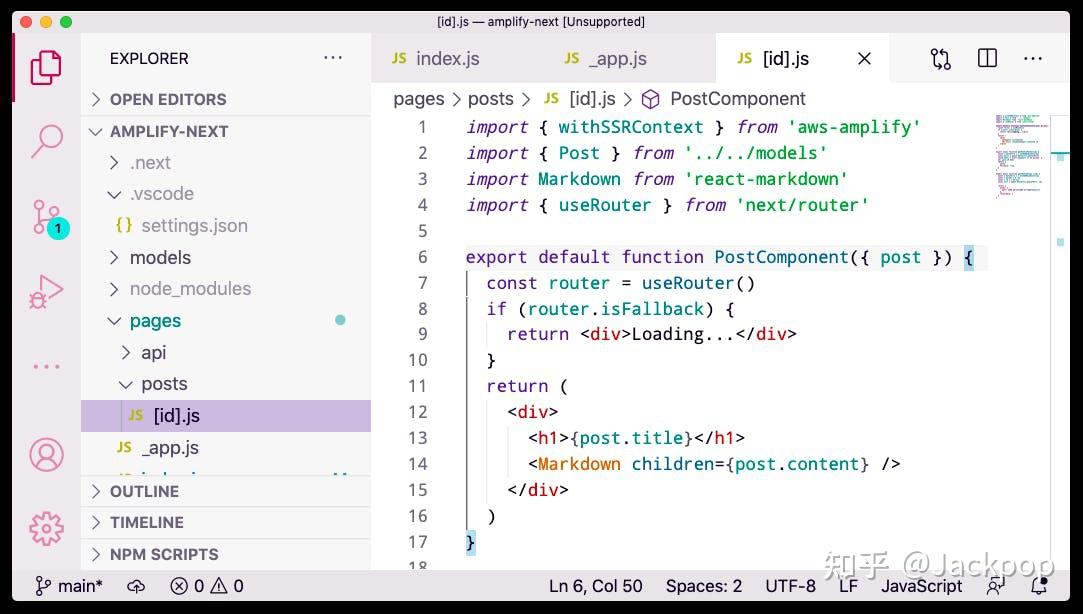Click Markdown tag on line 14
The height and width of the screenshot is (614, 1083).
pyautogui.click(x=579, y=464)
